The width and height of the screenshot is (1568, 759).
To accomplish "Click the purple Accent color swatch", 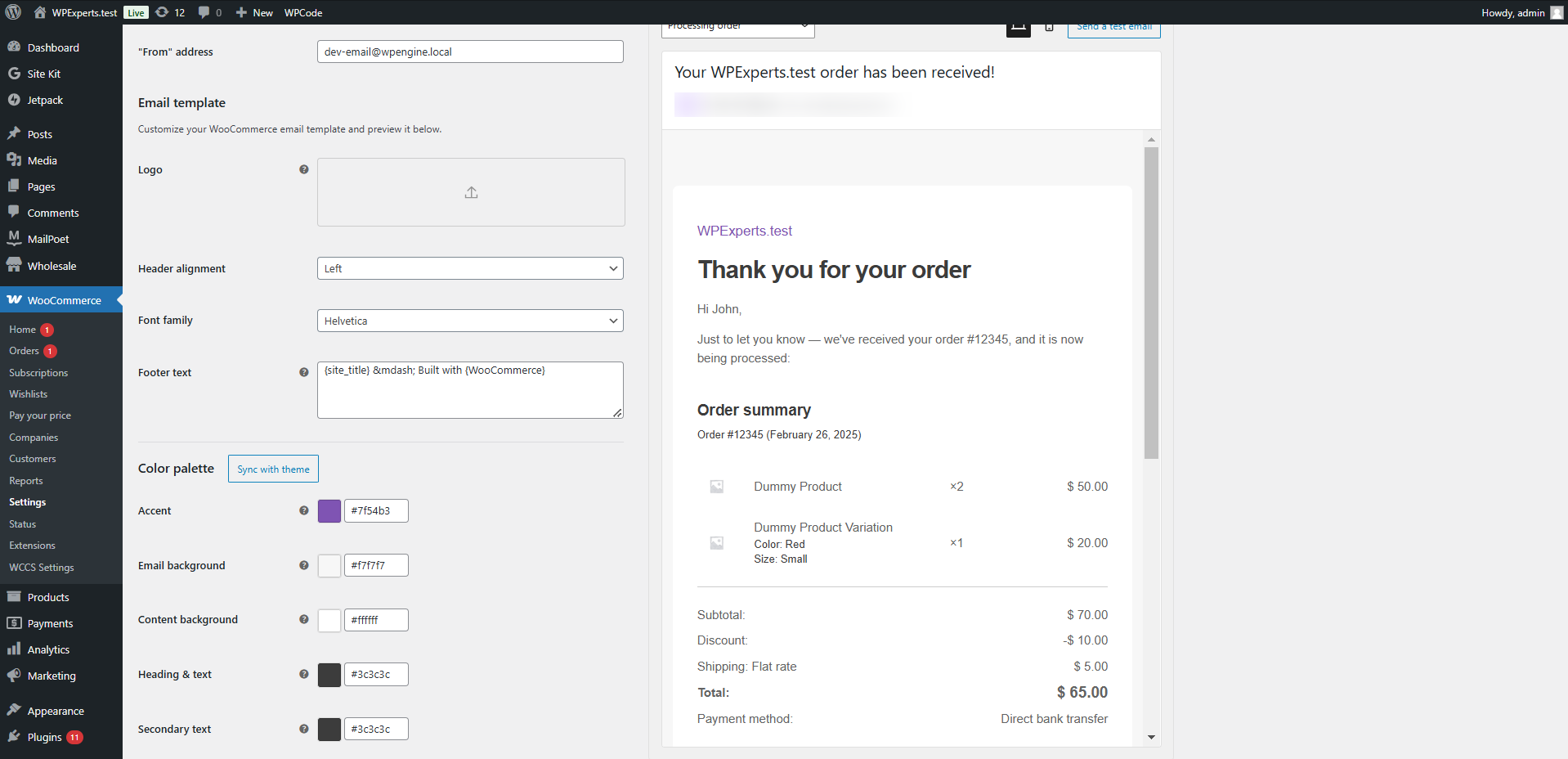I will 329,510.
